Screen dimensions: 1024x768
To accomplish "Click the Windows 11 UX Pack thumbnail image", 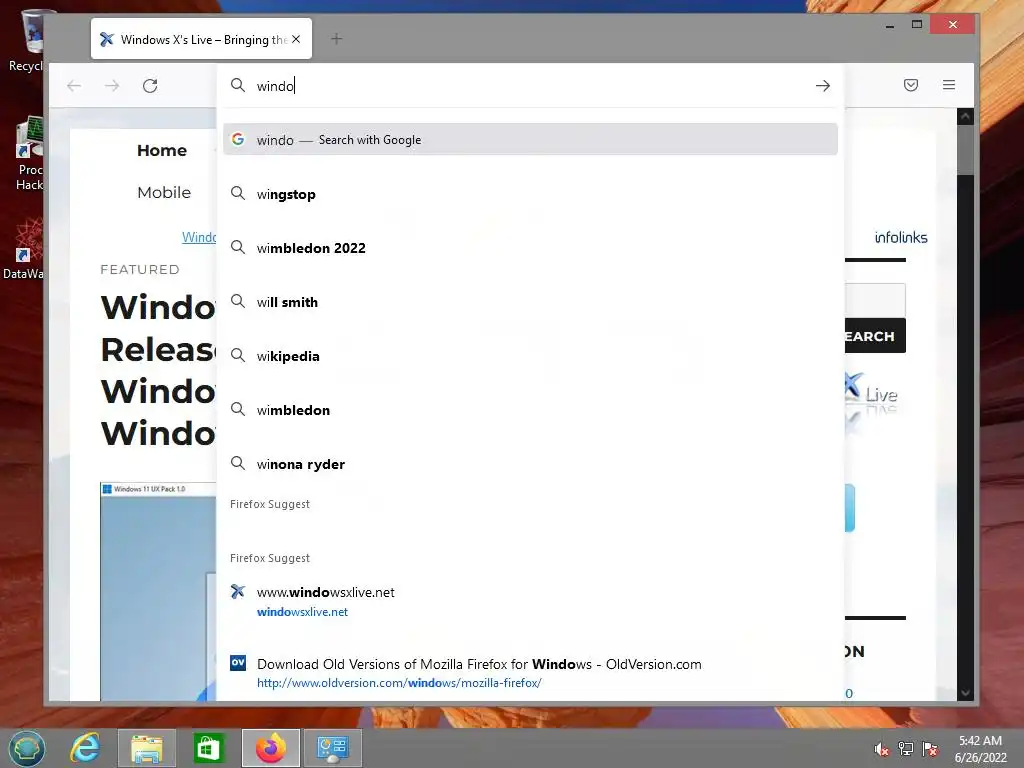I will click(158, 592).
